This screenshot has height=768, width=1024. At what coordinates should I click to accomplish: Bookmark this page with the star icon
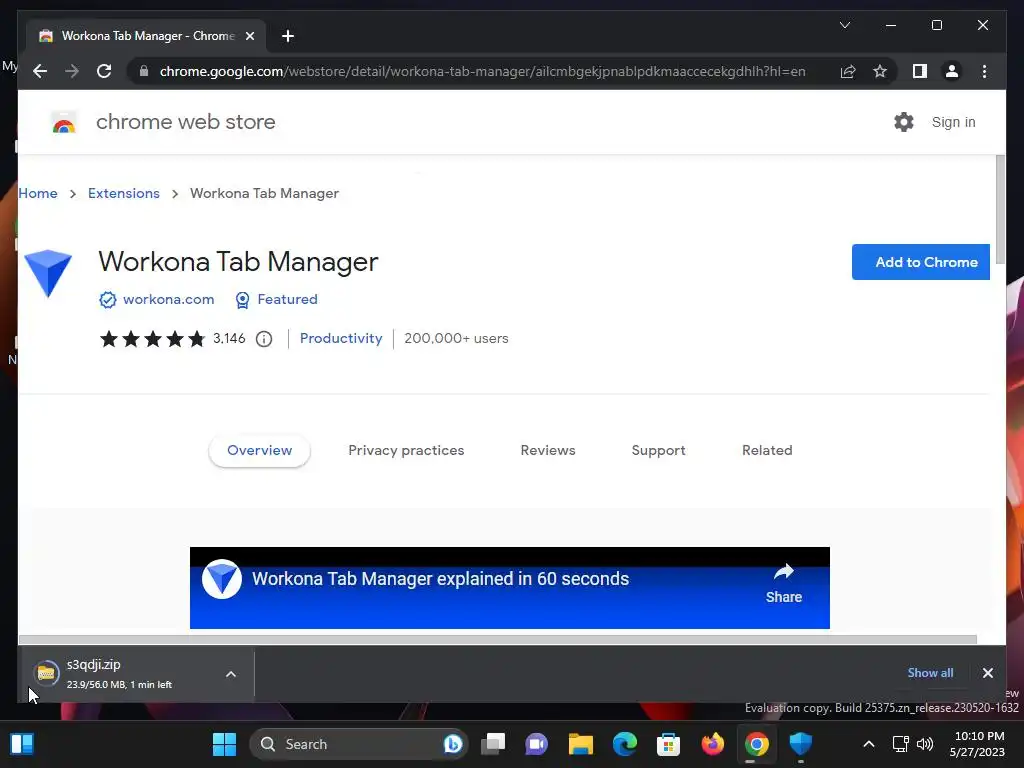[880, 71]
